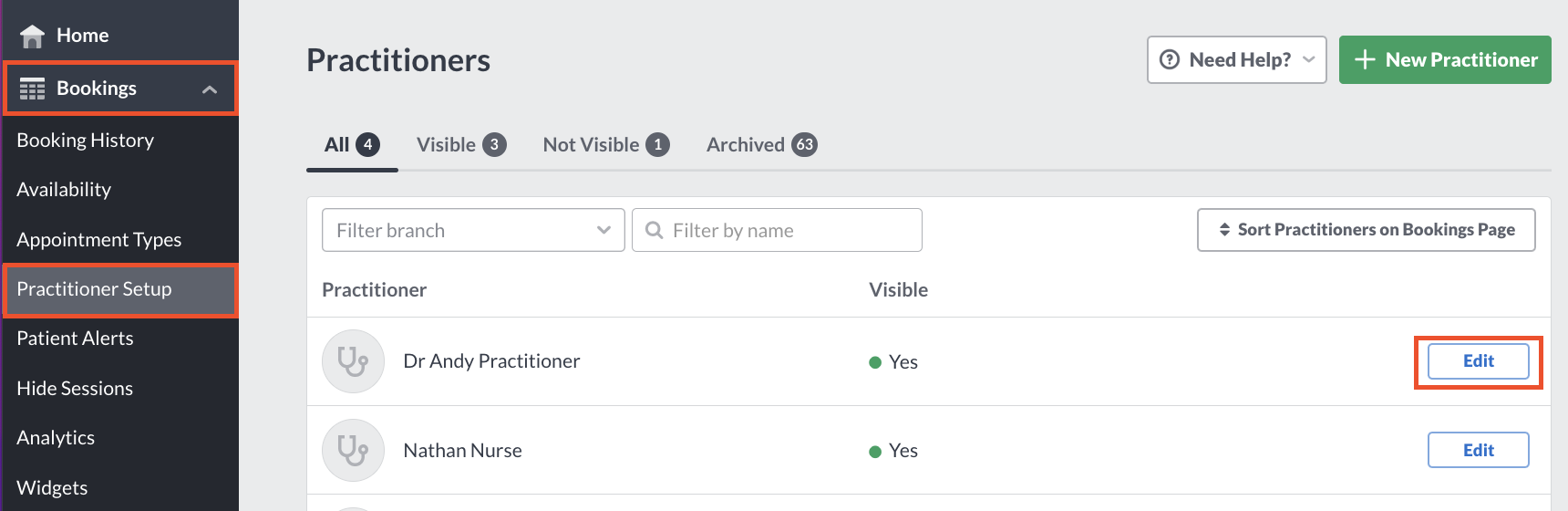
Task: Click the New Practitioner button
Action: tap(1445, 59)
